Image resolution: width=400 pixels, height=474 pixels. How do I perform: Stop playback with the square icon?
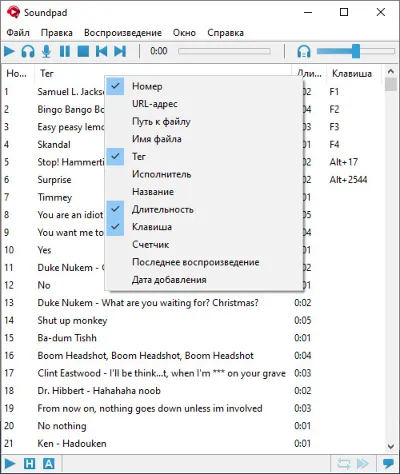(x=83, y=52)
